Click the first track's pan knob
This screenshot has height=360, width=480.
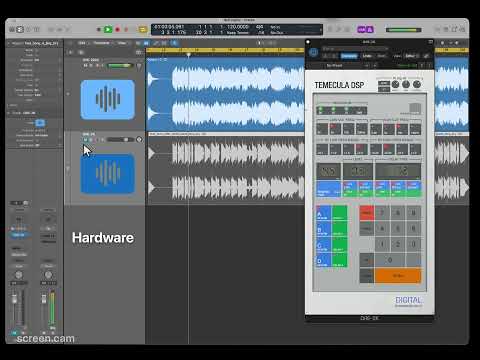pos(139,66)
